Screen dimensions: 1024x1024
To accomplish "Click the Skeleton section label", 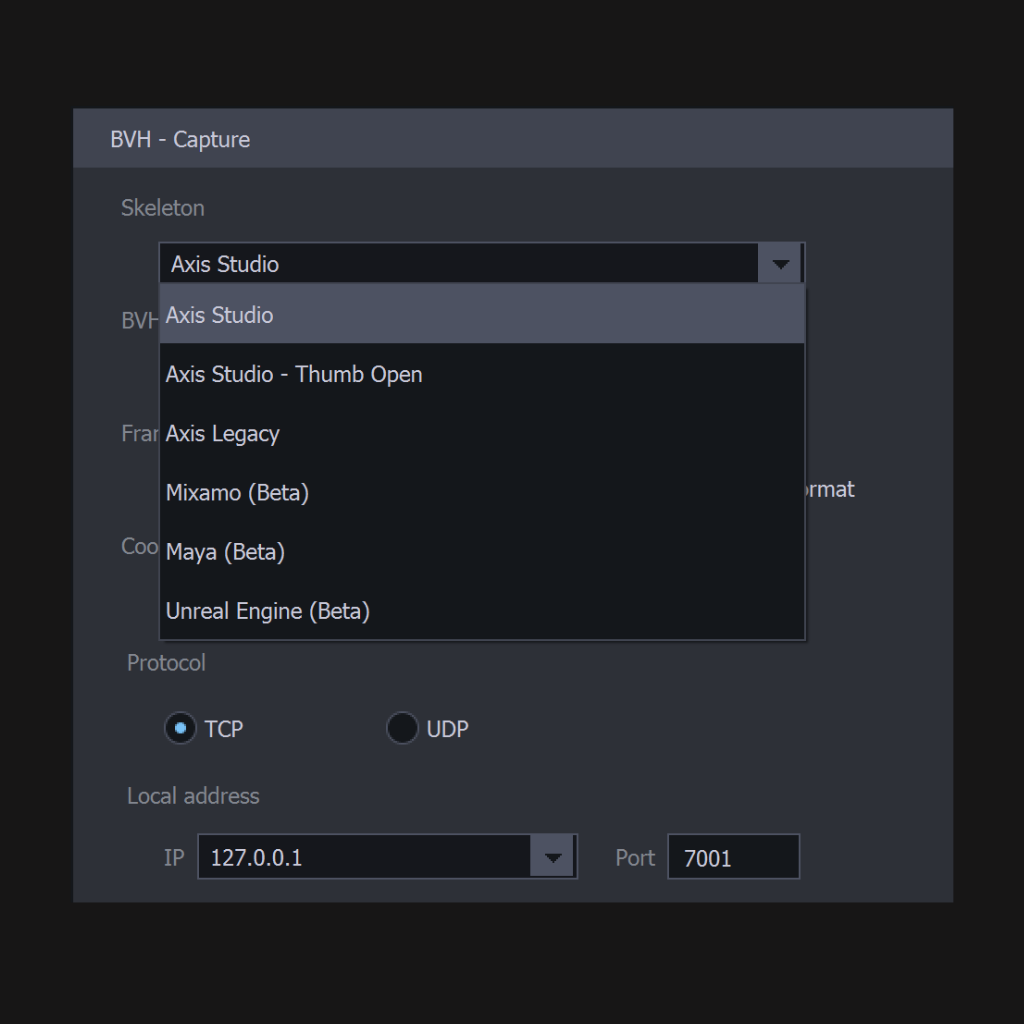I will click(163, 208).
